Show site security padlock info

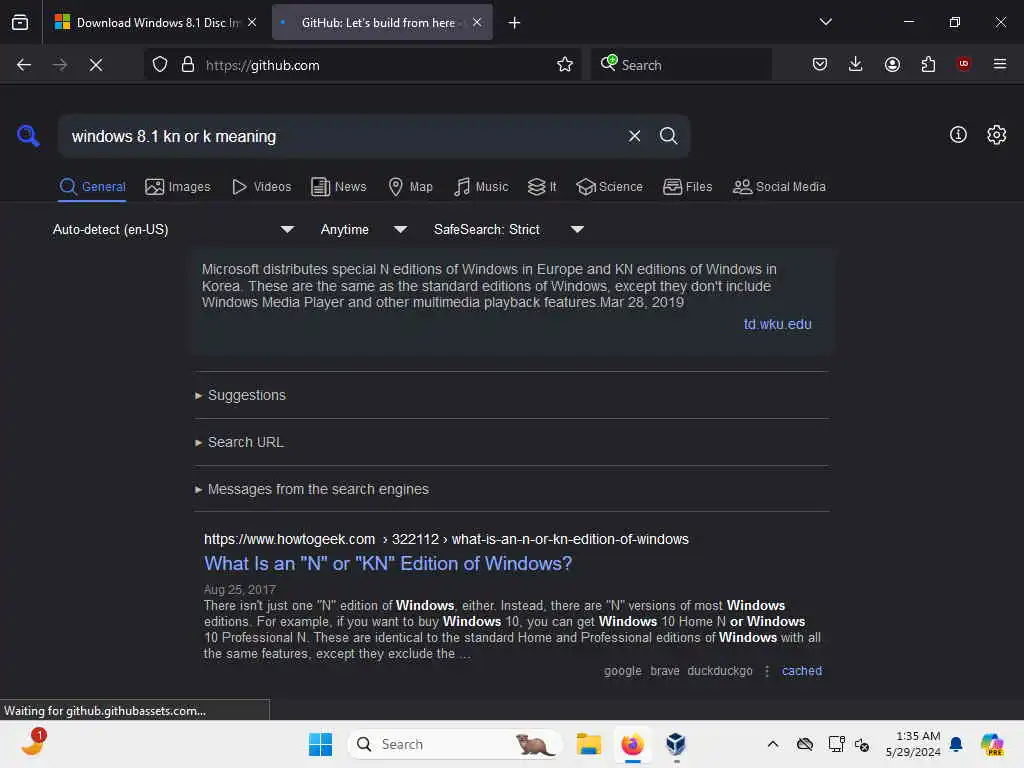pyautogui.click(x=188, y=65)
